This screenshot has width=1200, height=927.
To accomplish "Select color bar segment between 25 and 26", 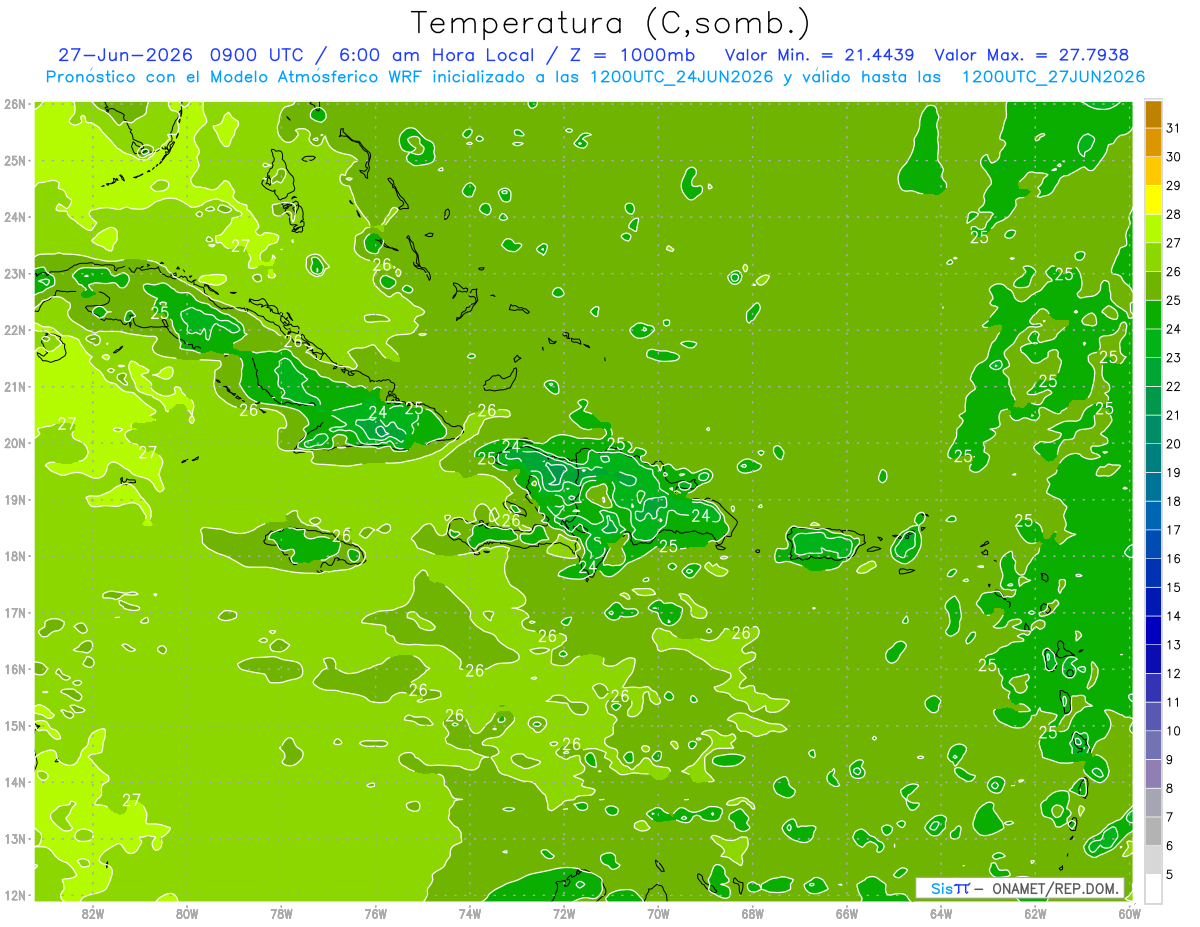I will click(1153, 286).
